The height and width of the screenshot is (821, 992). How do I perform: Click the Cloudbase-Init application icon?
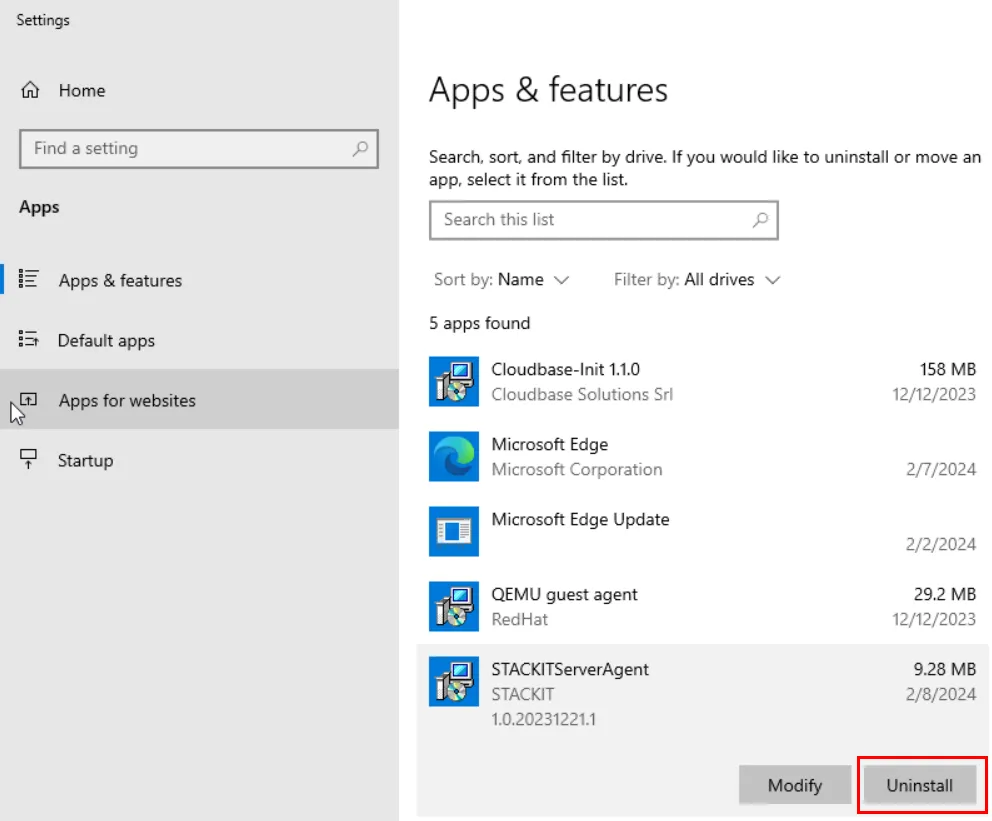(x=454, y=381)
